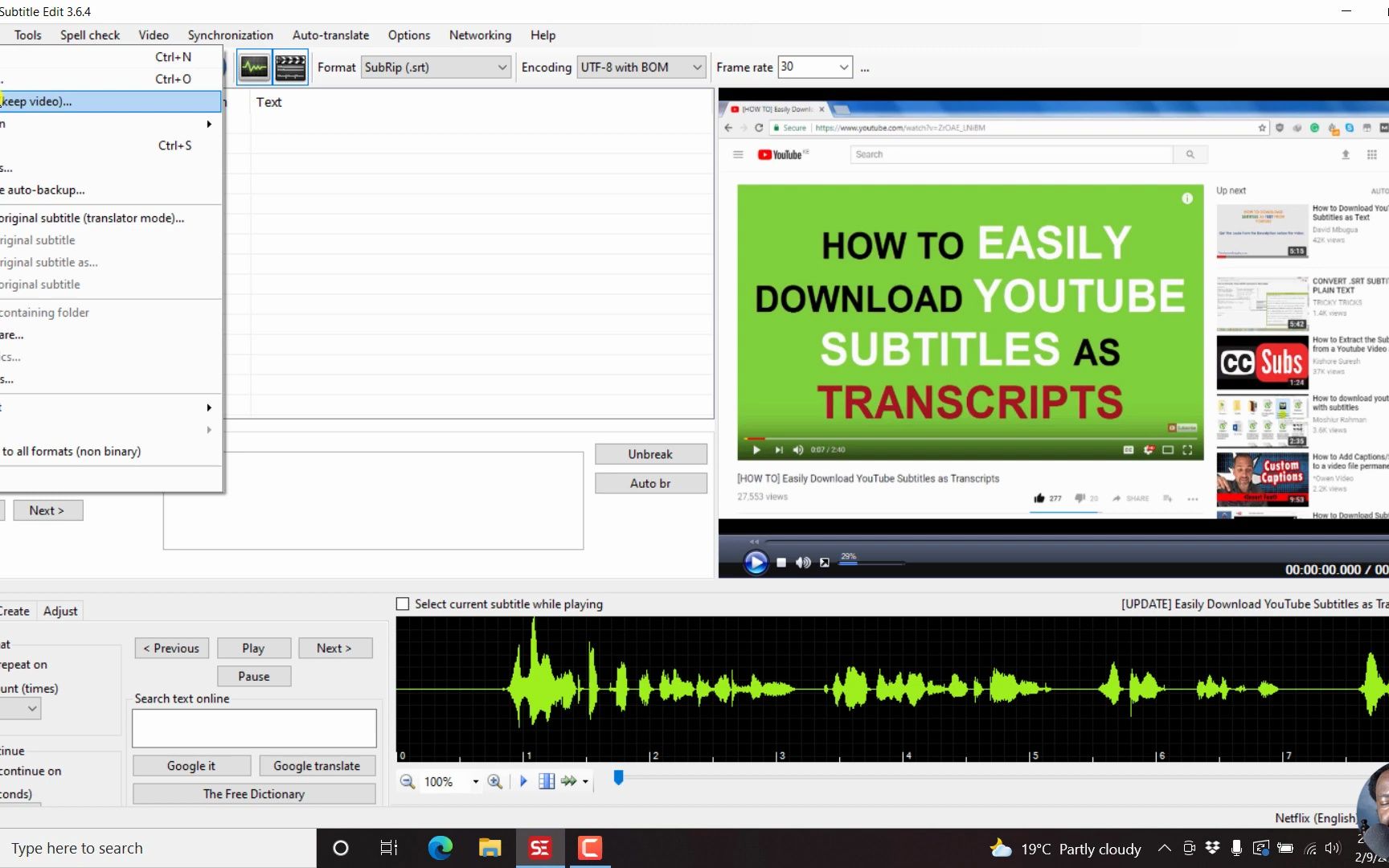Screen dimensions: 1389x868
Task: Click the blue play-selection arrow under waveform
Action: [x=523, y=781]
